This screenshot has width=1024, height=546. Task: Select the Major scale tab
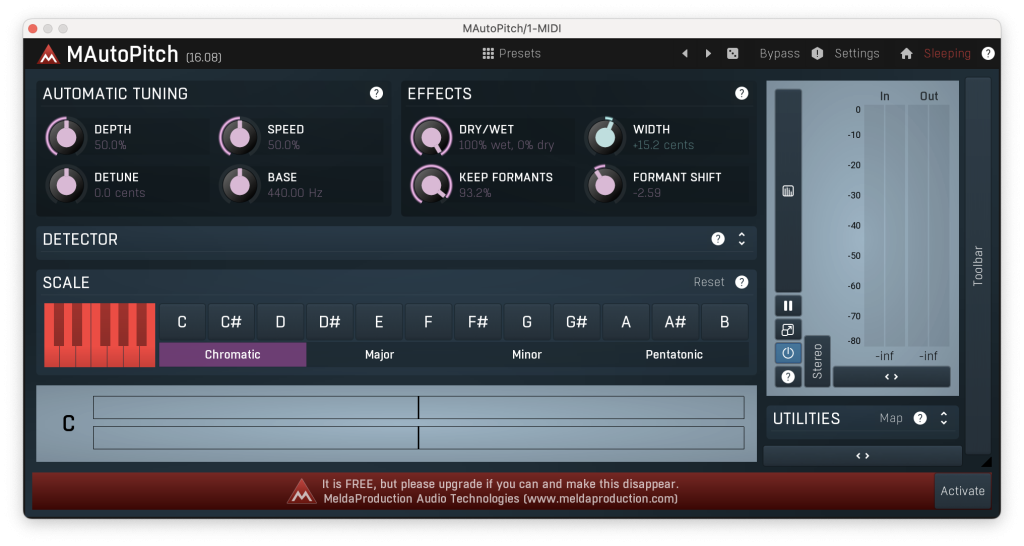[379, 355]
